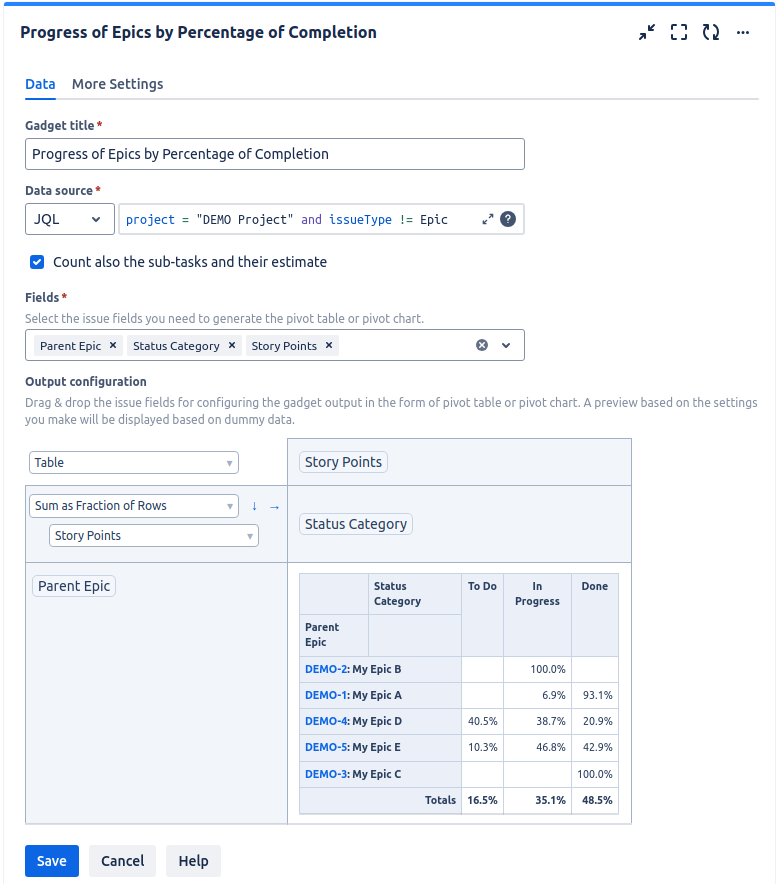Viewport: 781px width, 884px height.
Task: Refresh the gadget data
Action: [x=711, y=32]
